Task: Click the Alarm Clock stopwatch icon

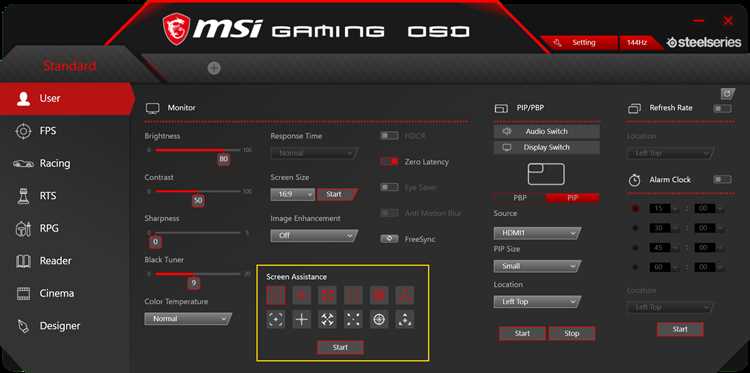Action: coord(634,180)
